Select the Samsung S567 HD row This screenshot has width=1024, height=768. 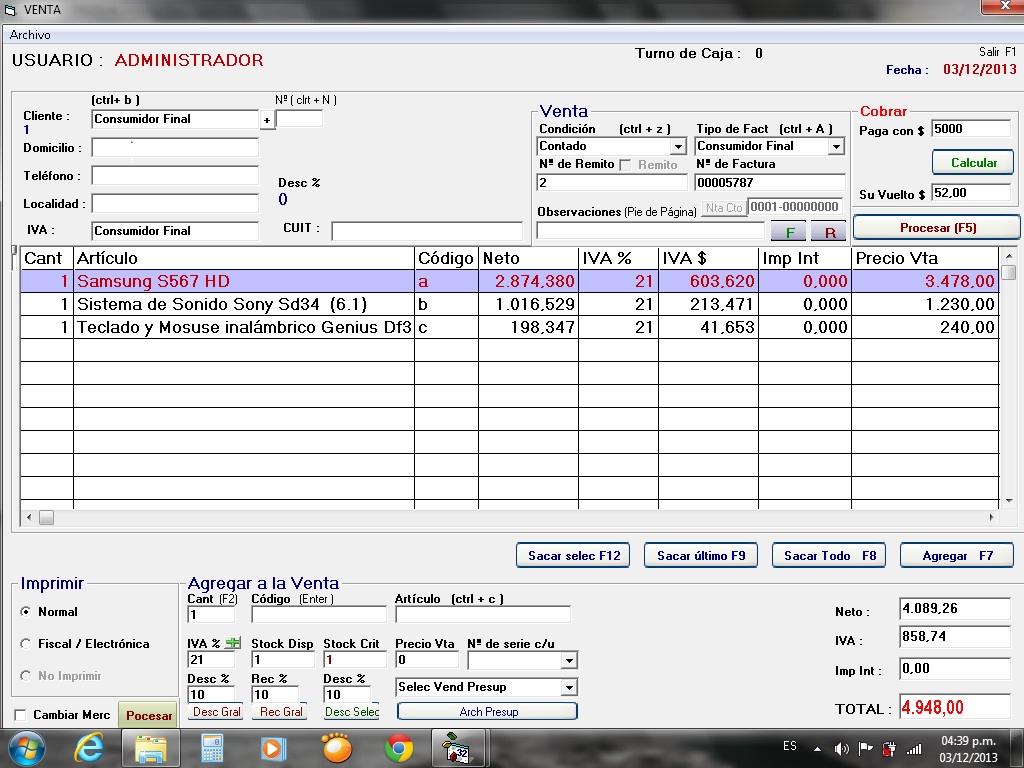509,281
